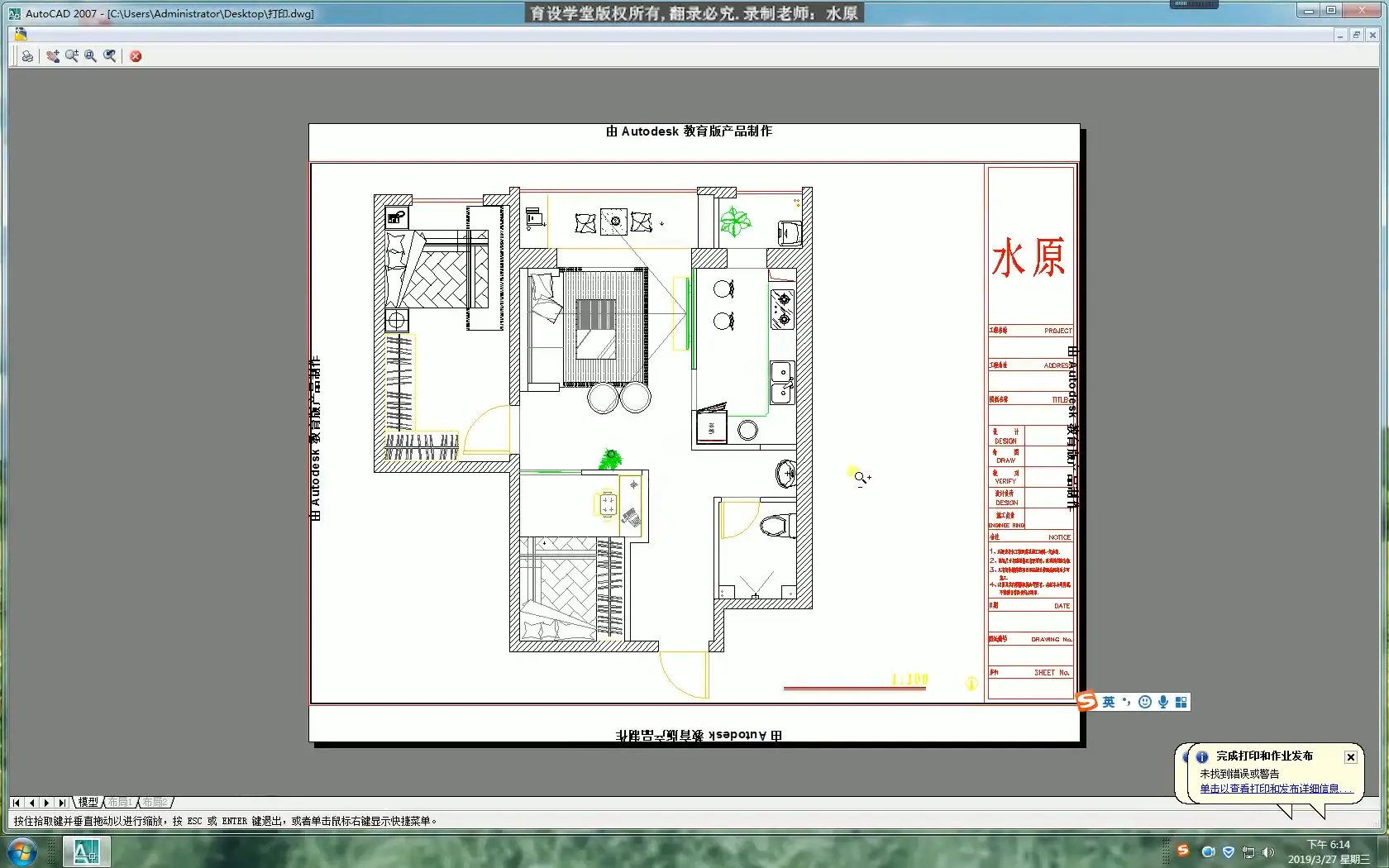Activate the realtime Zoom magnifier tool
The image size is (1389, 868).
click(72, 56)
